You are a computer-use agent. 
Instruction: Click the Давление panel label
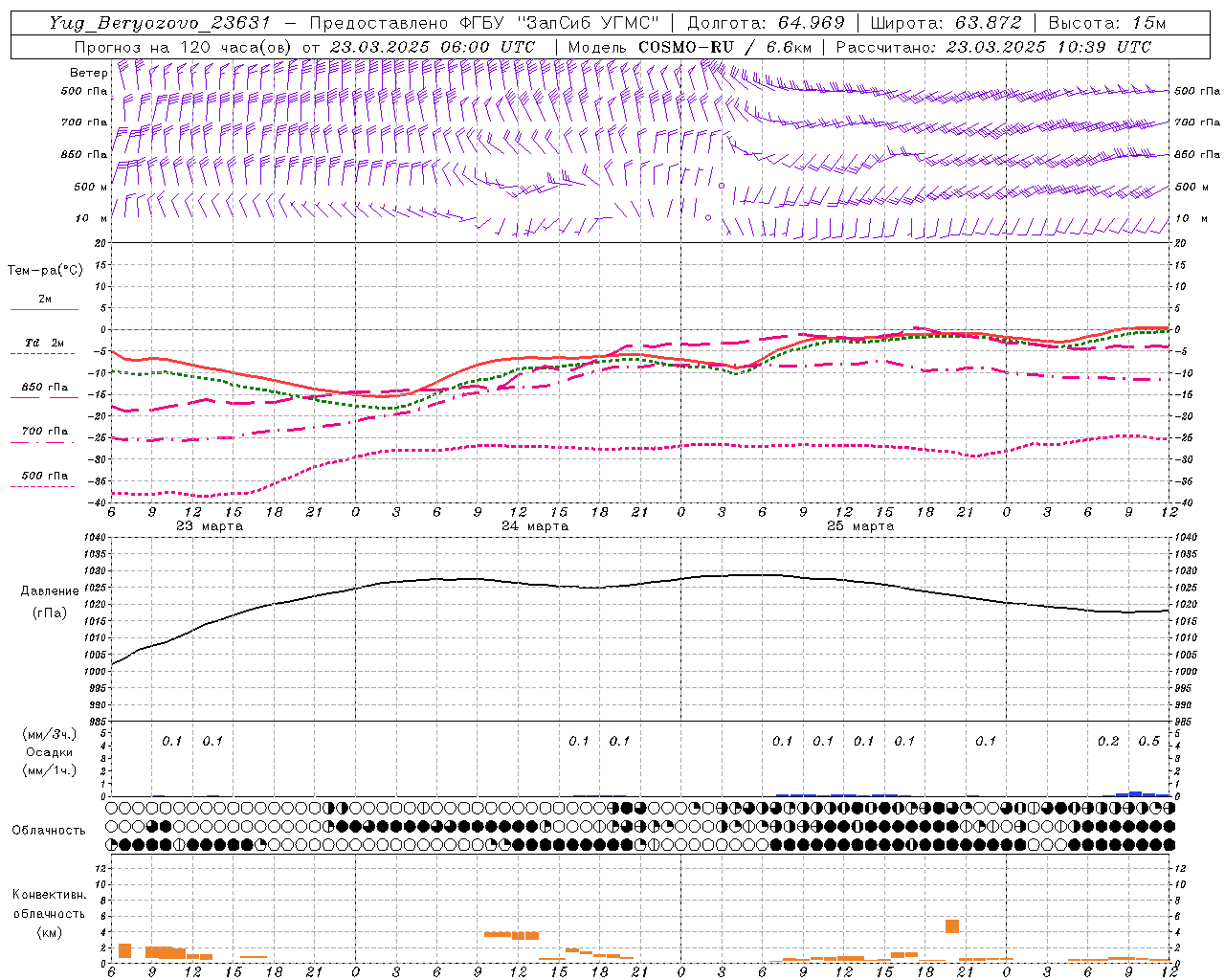point(50,591)
